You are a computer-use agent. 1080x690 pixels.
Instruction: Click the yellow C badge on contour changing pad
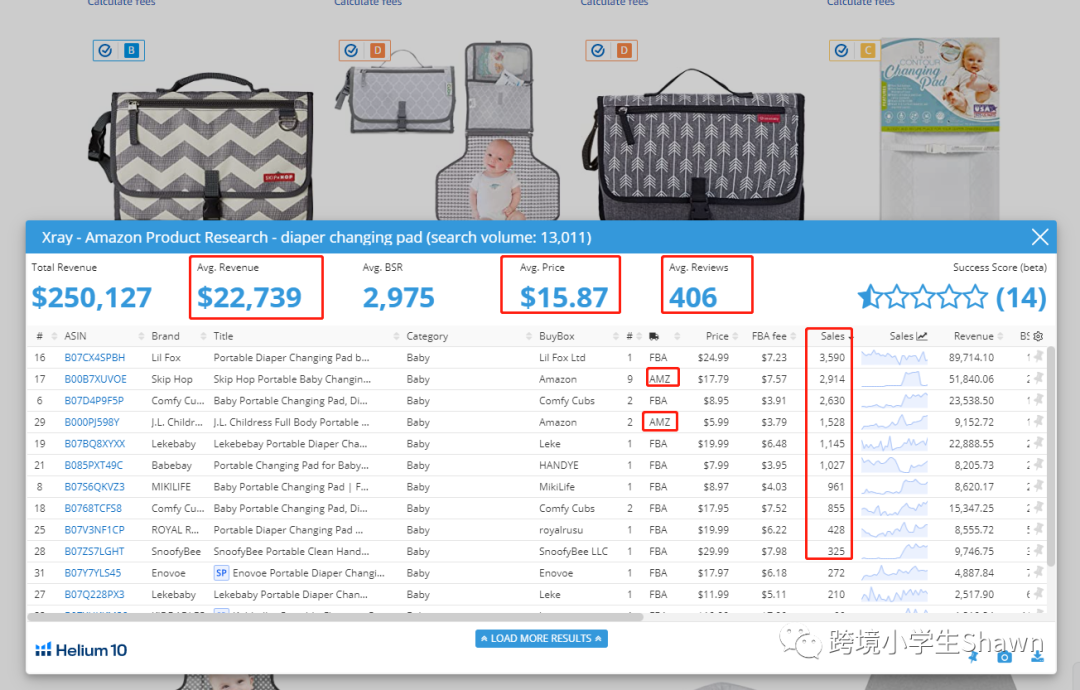(867, 50)
